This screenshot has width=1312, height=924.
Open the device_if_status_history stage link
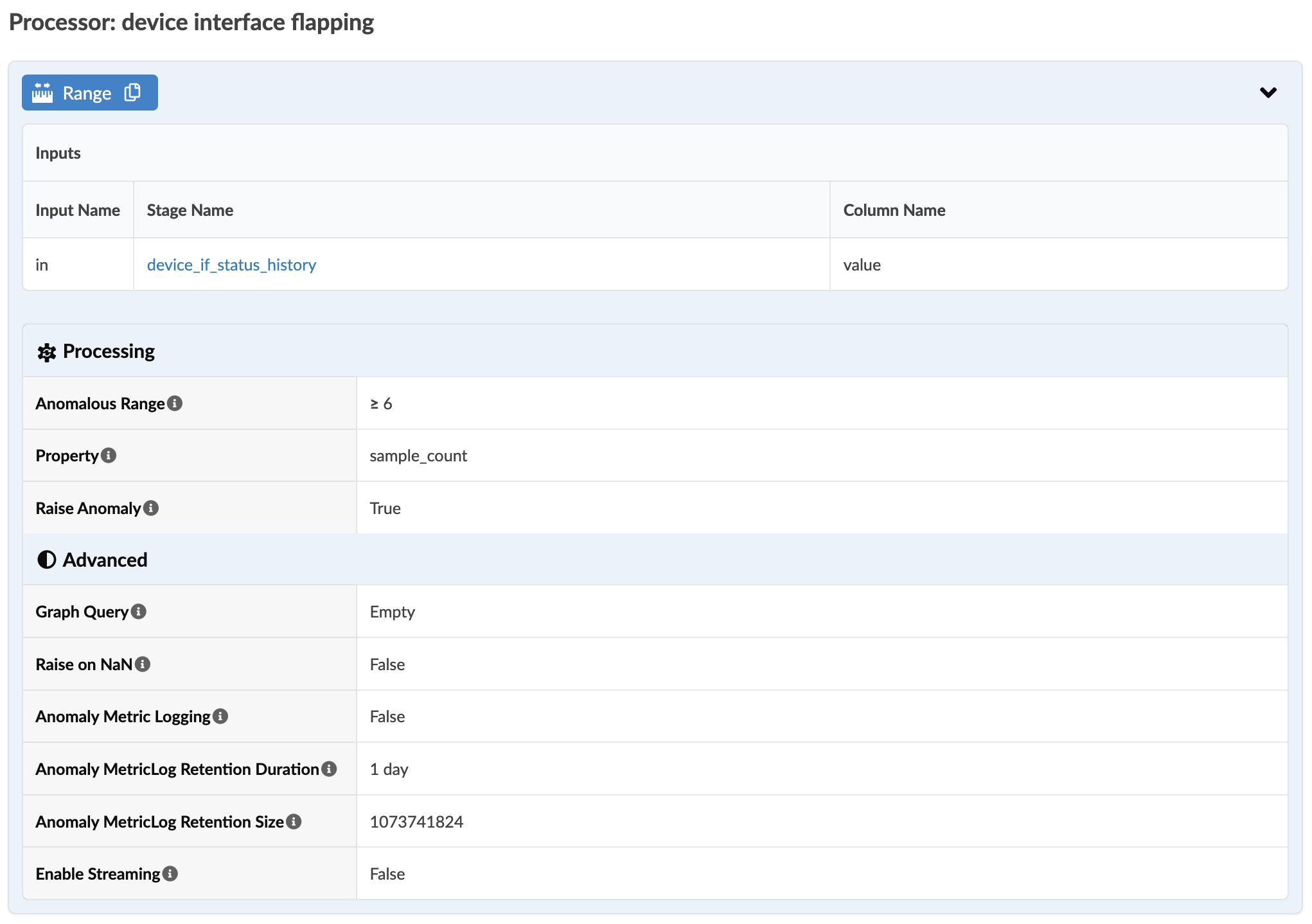(x=231, y=265)
